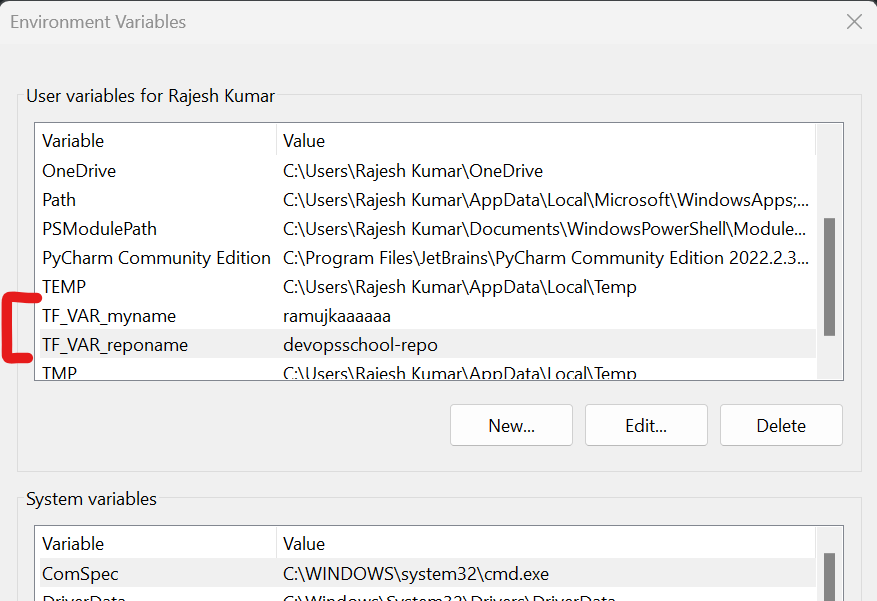
Task: Click the Delete button for user variables
Action: (x=781, y=425)
